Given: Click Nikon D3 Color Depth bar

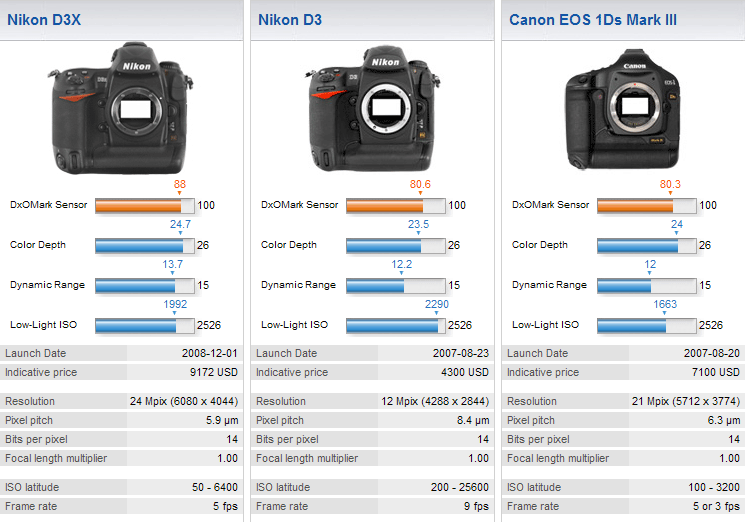Looking at the screenshot, I should (396, 246).
